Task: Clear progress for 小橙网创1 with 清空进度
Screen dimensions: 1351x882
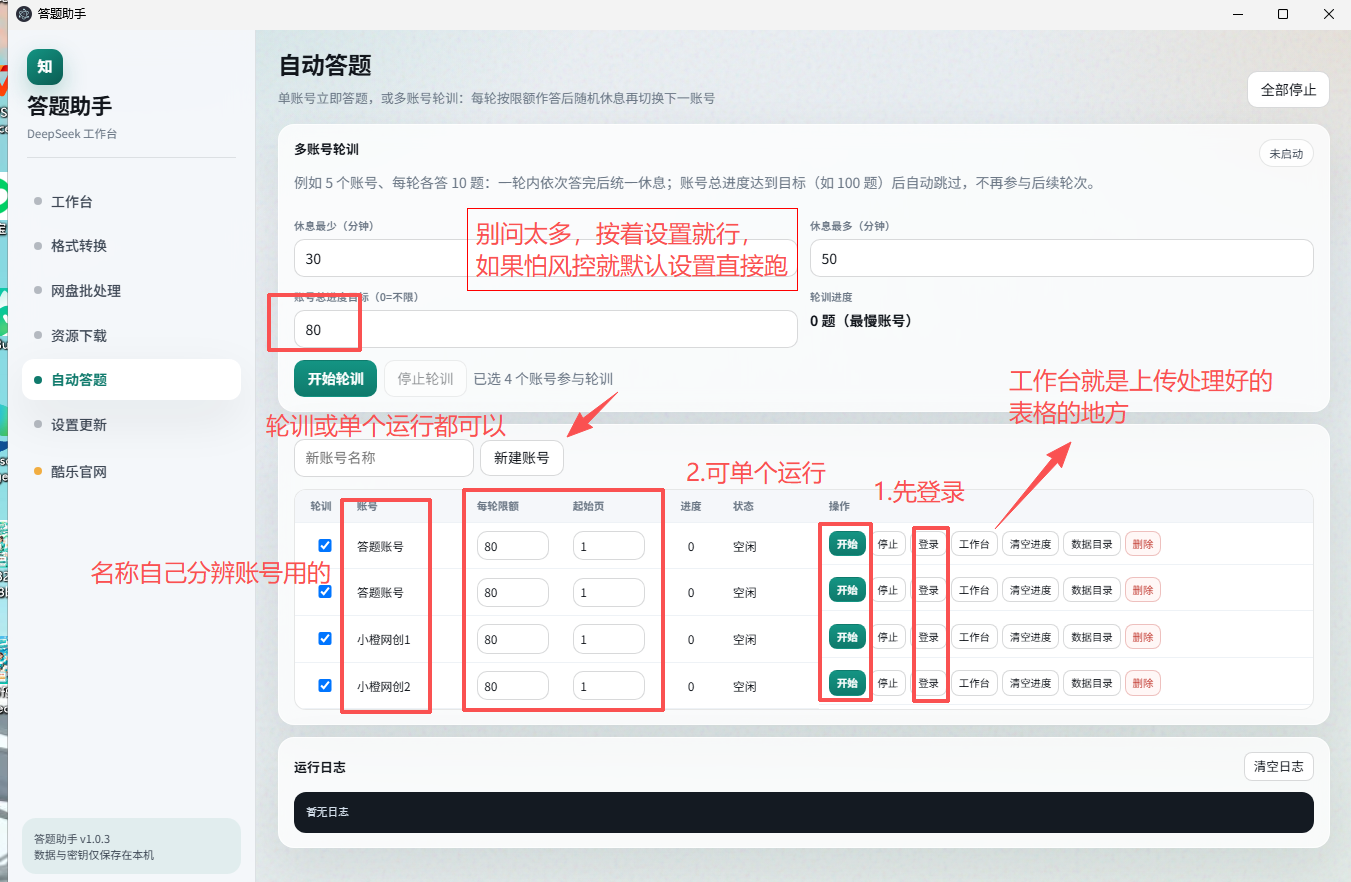Action: pyautogui.click(x=1030, y=637)
